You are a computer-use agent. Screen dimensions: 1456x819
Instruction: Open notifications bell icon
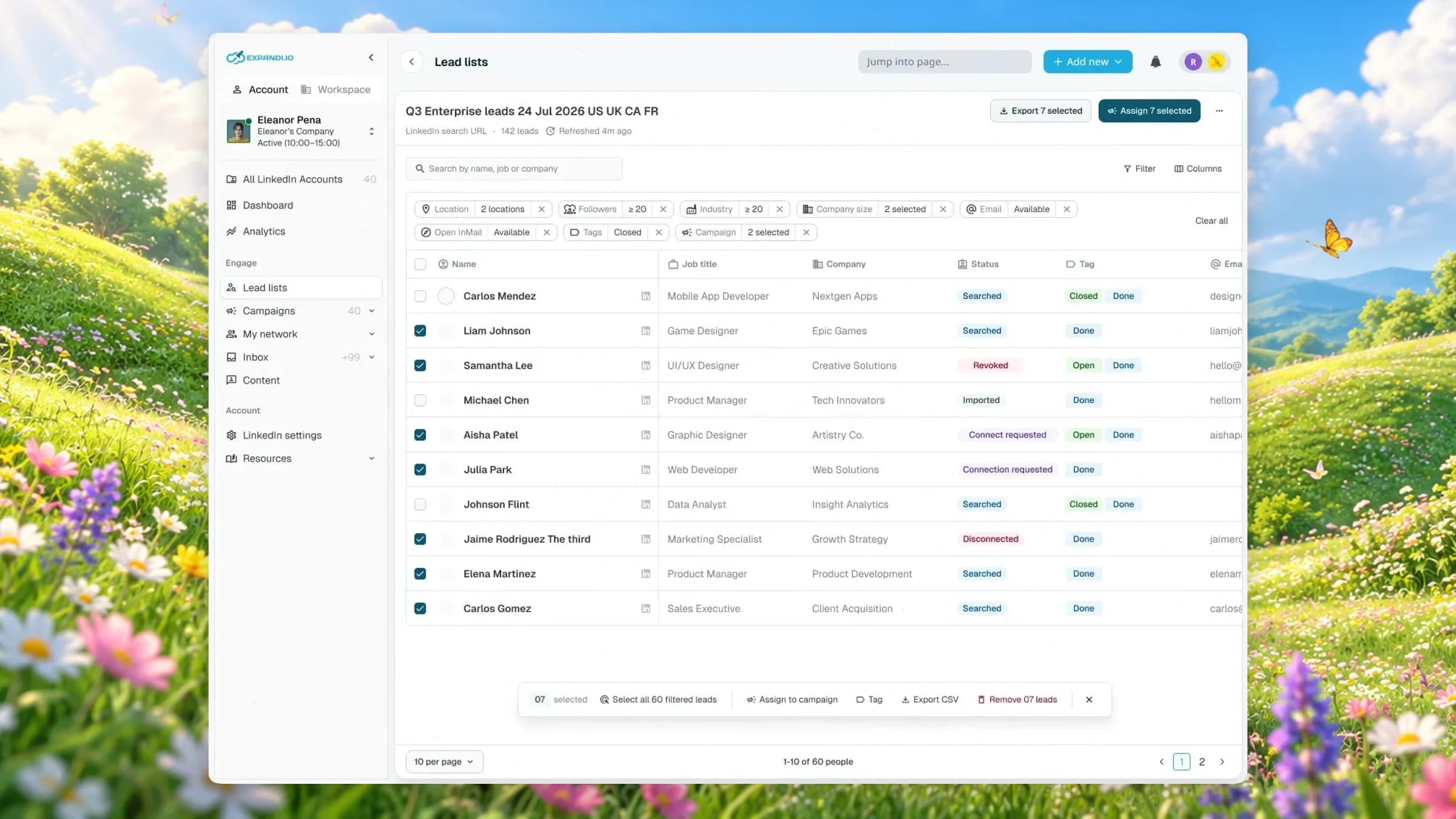(x=1155, y=62)
